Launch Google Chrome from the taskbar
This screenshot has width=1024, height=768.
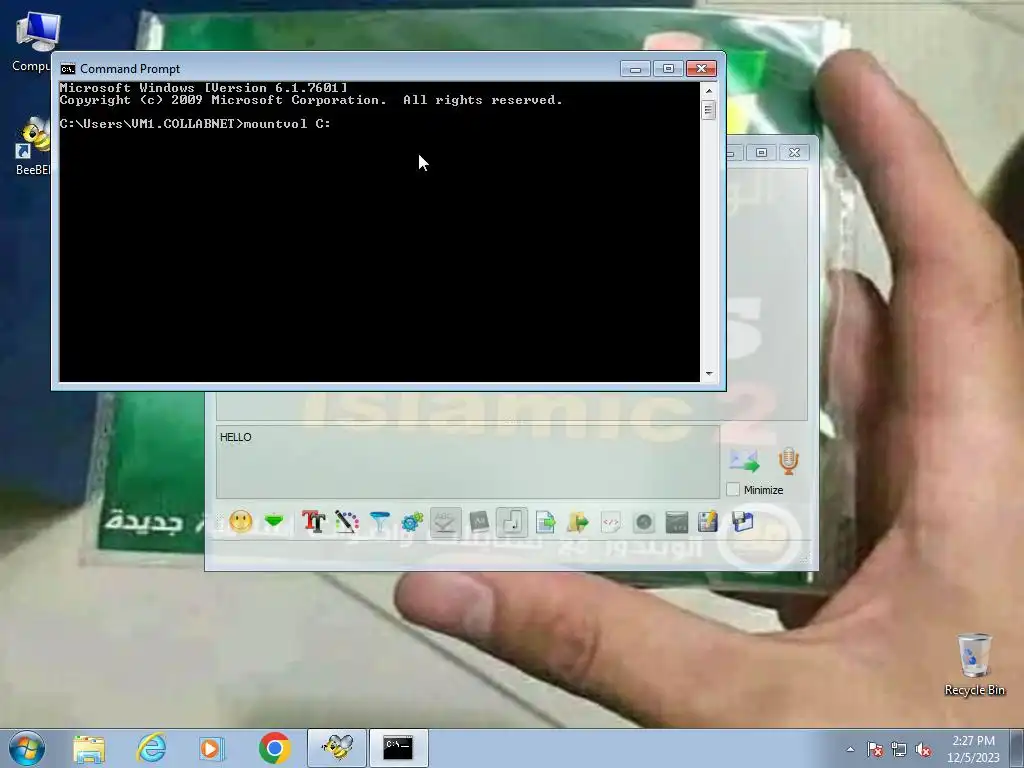(x=274, y=748)
